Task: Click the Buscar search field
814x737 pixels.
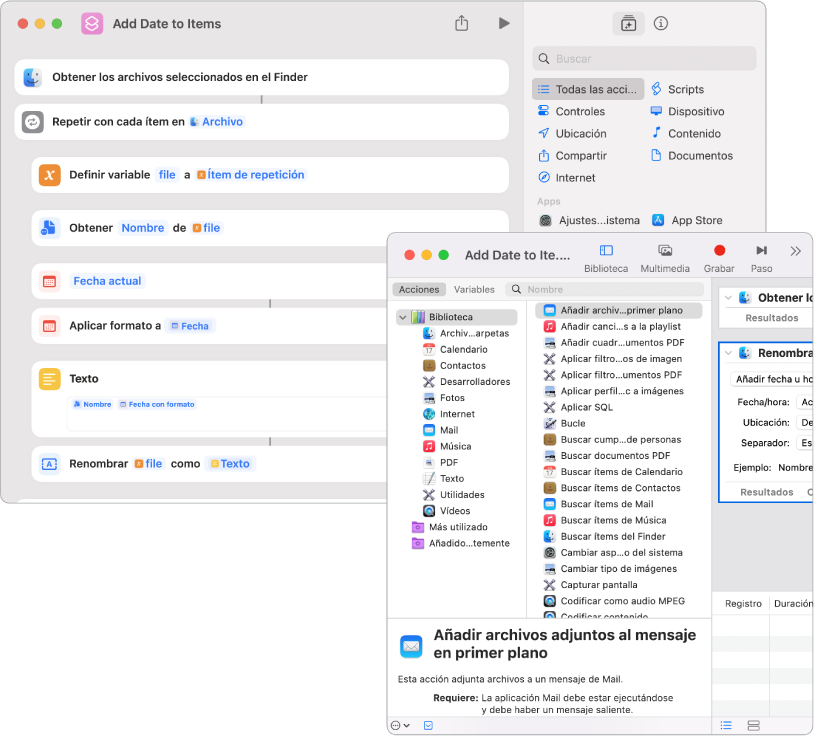Action: pos(644,59)
